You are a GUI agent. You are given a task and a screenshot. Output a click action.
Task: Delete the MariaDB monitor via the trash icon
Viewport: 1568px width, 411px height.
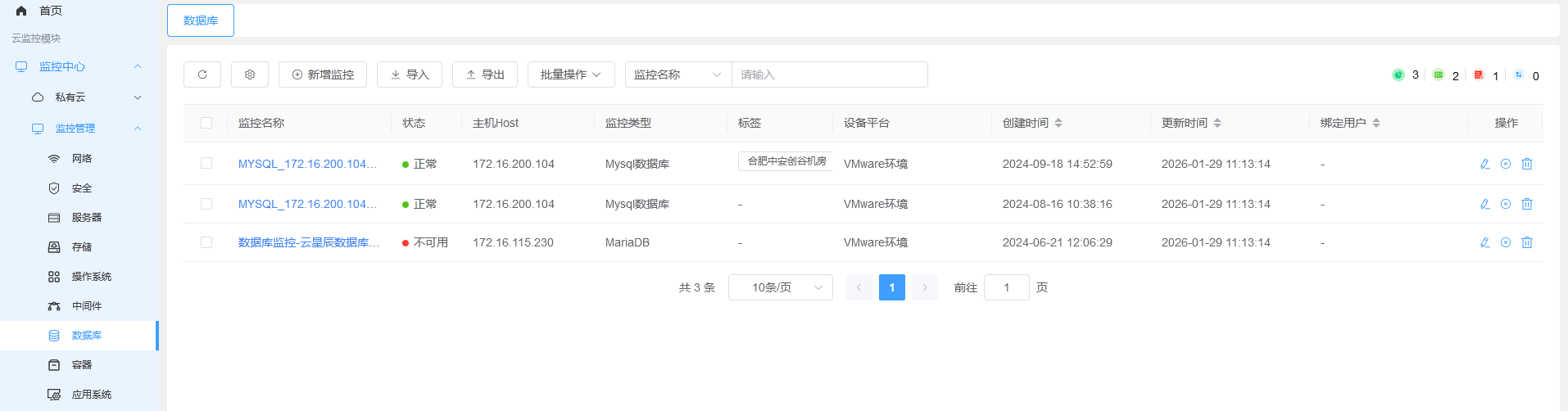(x=1527, y=242)
